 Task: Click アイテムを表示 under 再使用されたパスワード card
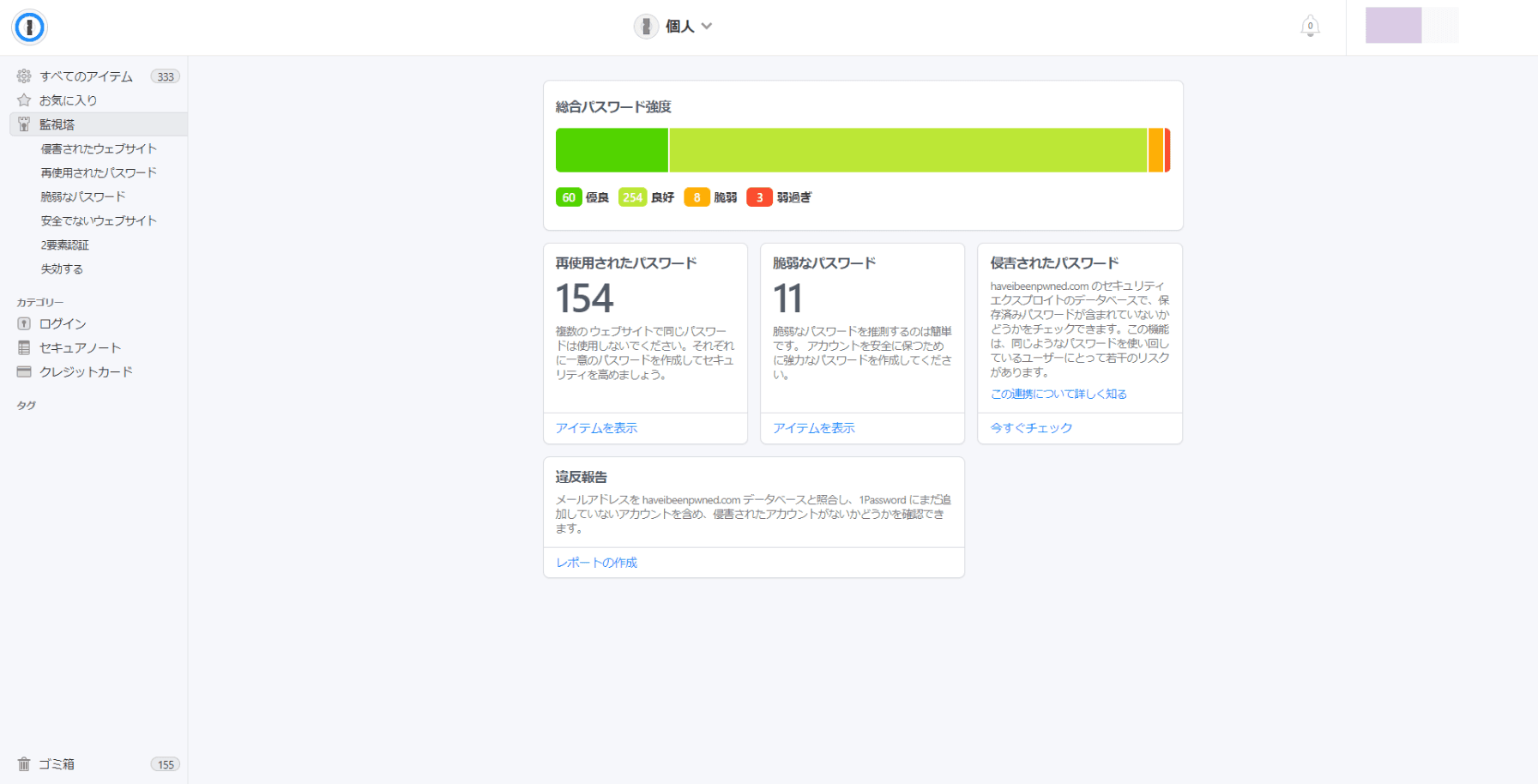(x=596, y=428)
